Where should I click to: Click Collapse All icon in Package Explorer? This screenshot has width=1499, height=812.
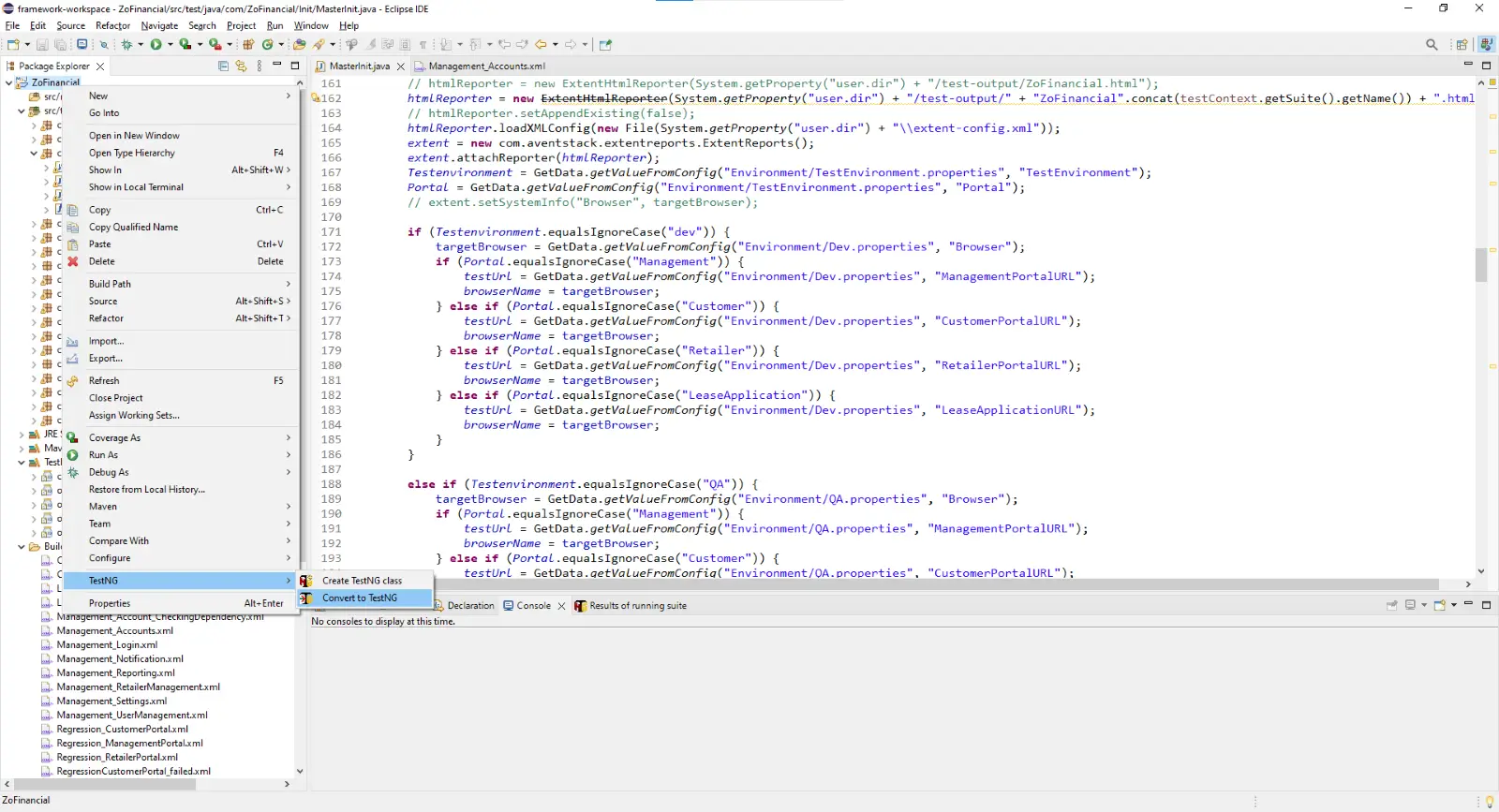pos(223,66)
